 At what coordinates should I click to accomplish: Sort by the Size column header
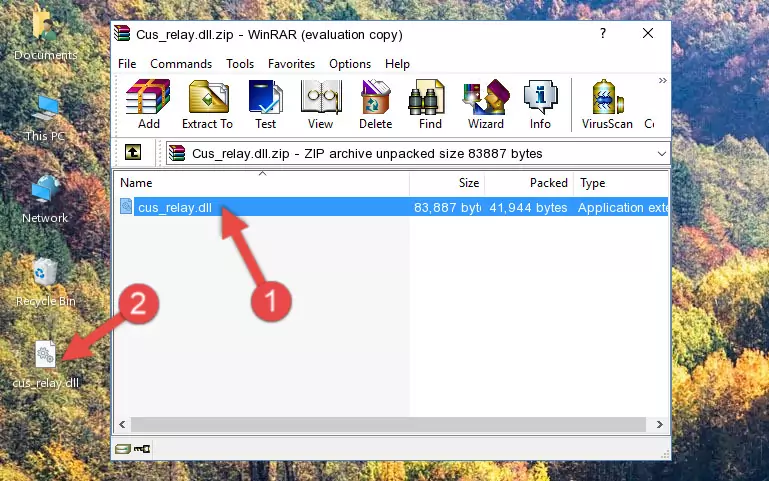pos(447,183)
